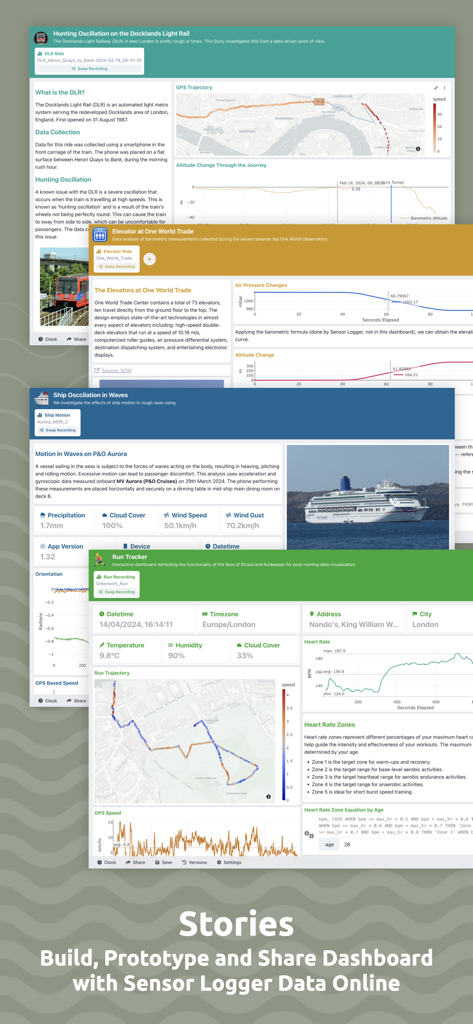Click the Run Trajectory map
This screenshot has height=1024, width=473.
[184, 741]
